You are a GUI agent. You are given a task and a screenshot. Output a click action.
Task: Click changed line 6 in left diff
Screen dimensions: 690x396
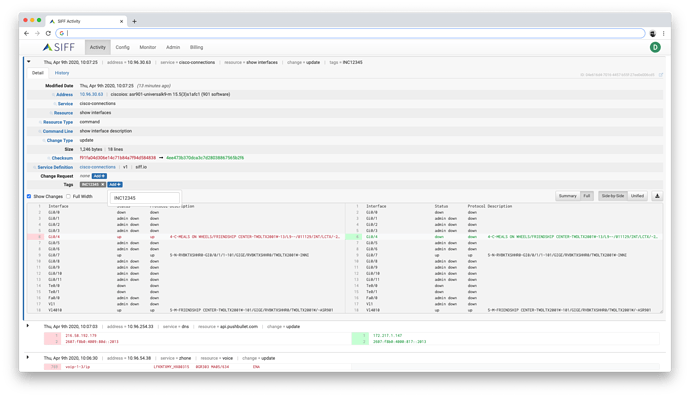pyautogui.click(x=185, y=237)
